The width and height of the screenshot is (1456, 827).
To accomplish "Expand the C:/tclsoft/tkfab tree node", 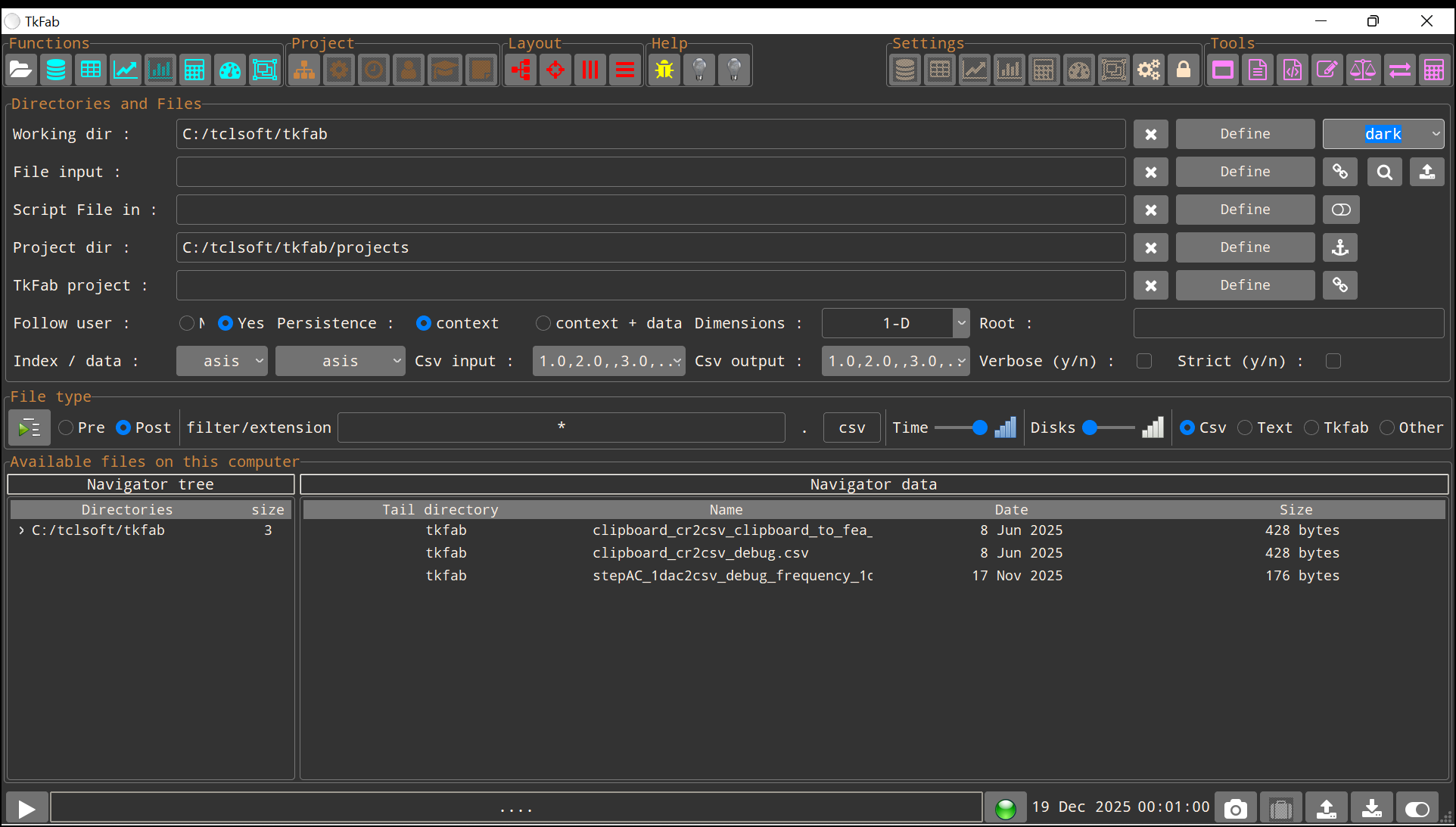I will [x=21, y=530].
